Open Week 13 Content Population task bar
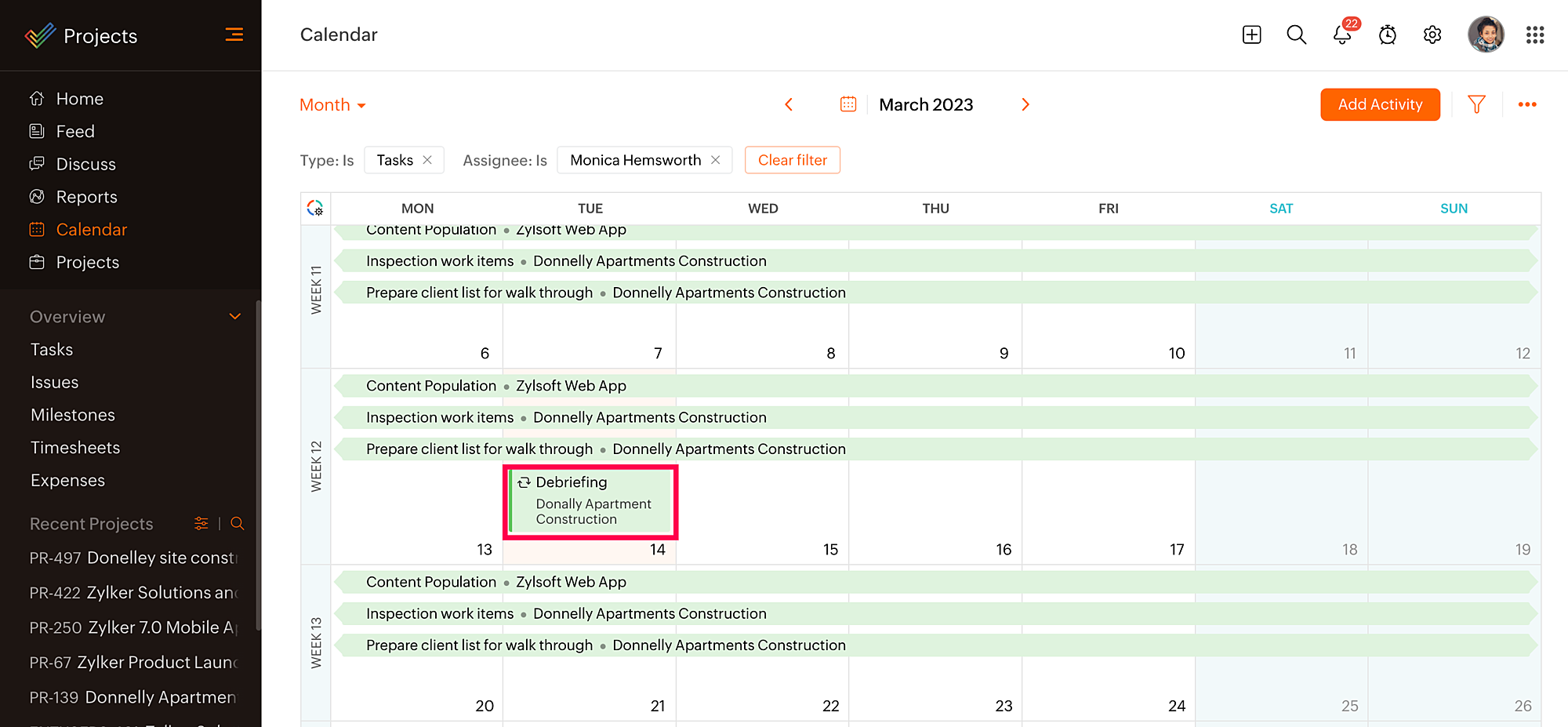Viewport: 1568px width, 727px height. click(x=935, y=582)
